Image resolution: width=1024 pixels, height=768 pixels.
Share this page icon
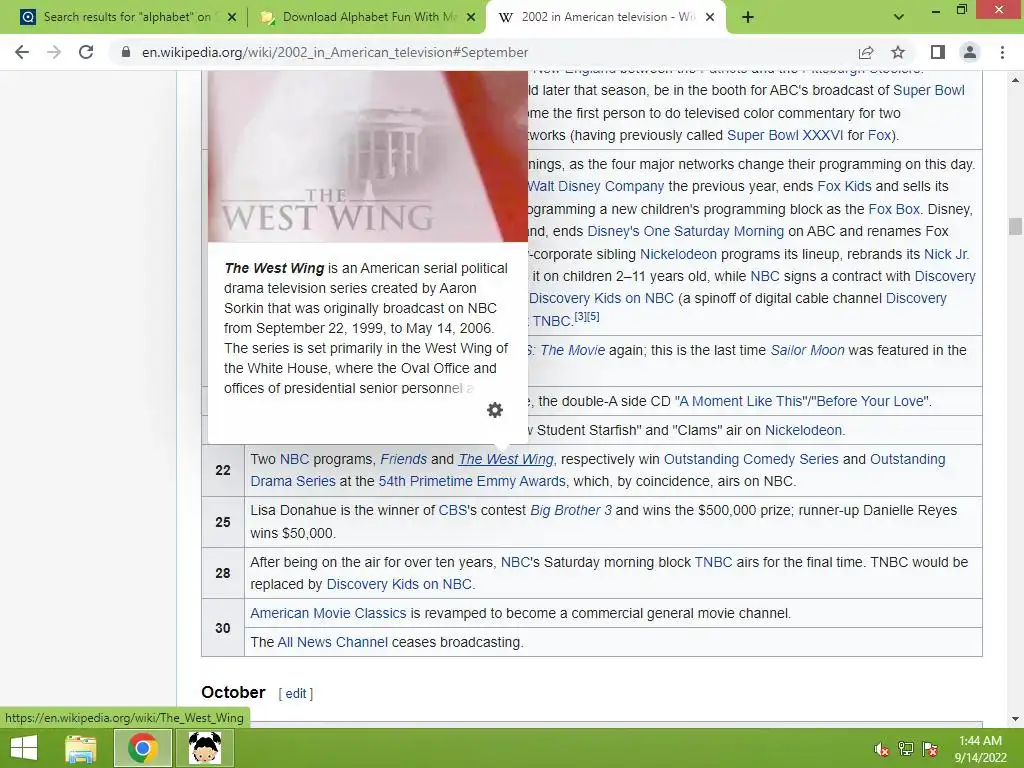pos(866,52)
